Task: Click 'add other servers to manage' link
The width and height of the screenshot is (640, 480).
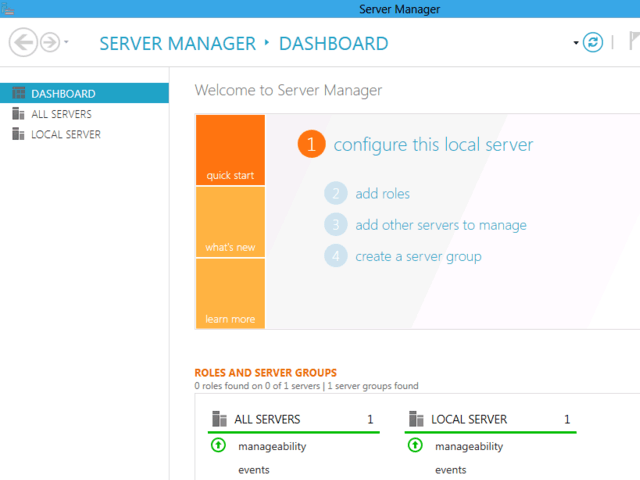Action: click(441, 225)
